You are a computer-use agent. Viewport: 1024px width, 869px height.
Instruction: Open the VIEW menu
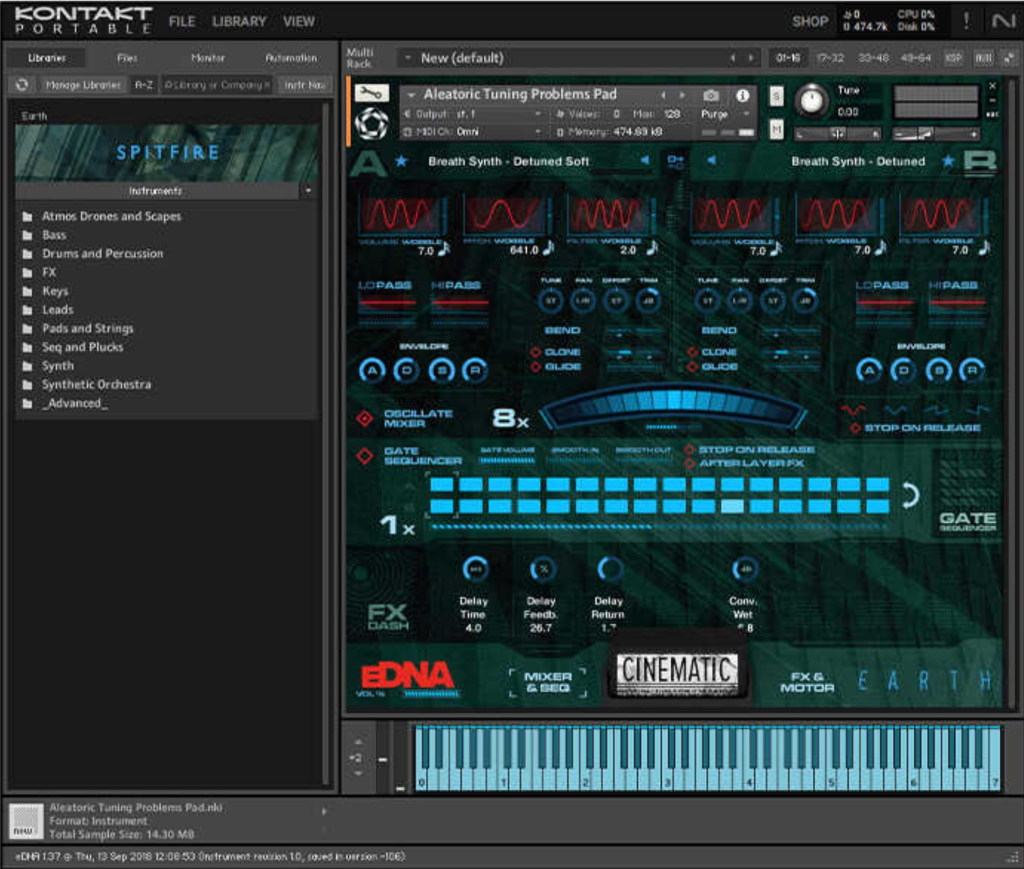tap(299, 22)
